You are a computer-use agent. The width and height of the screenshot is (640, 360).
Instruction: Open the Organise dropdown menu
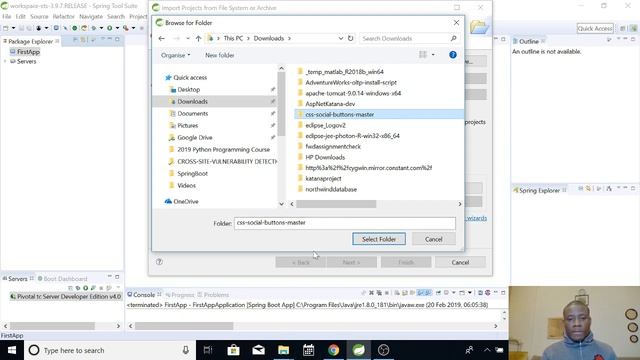(x=176, y=55)
